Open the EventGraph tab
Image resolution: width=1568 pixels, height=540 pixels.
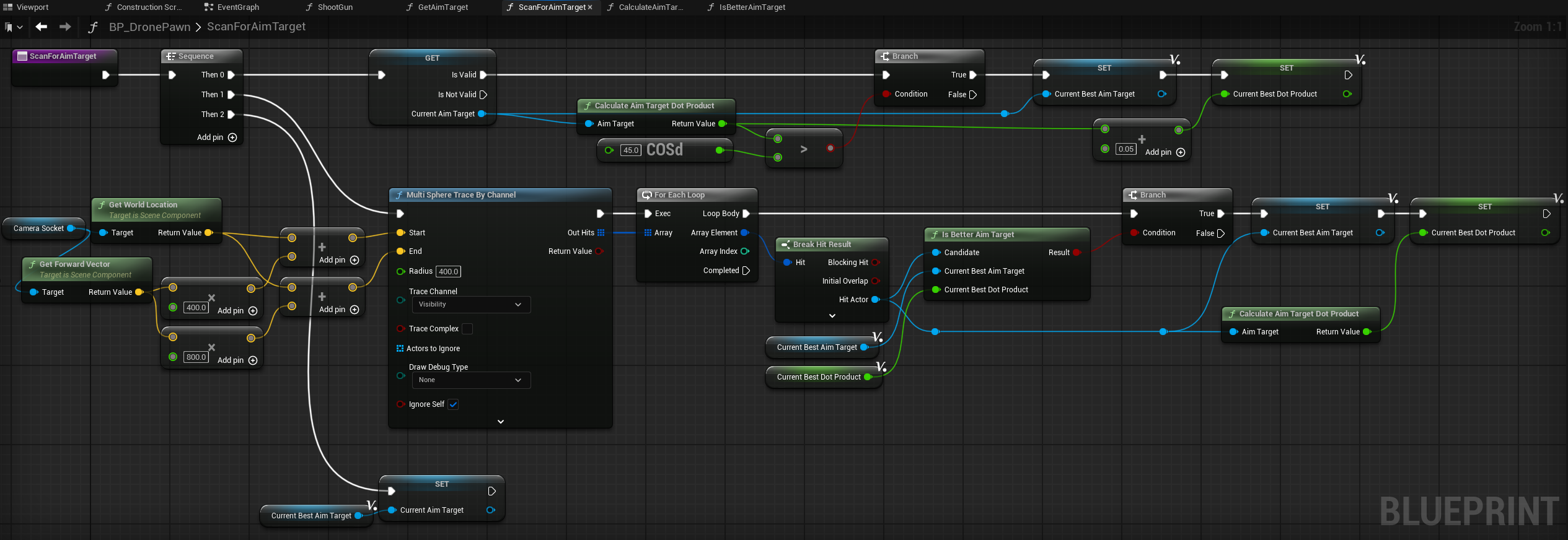coord(232,7)
